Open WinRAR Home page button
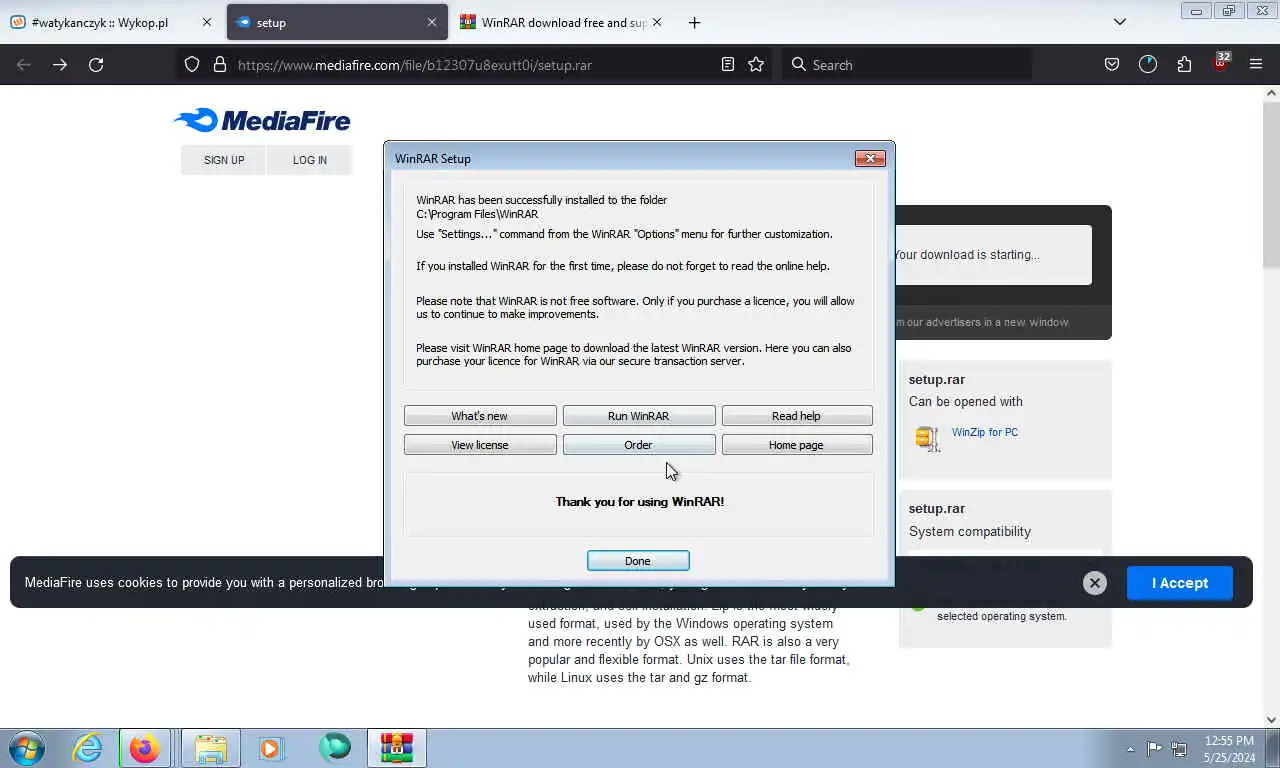This screenshot has height=768, width=1280. (796, 445)
